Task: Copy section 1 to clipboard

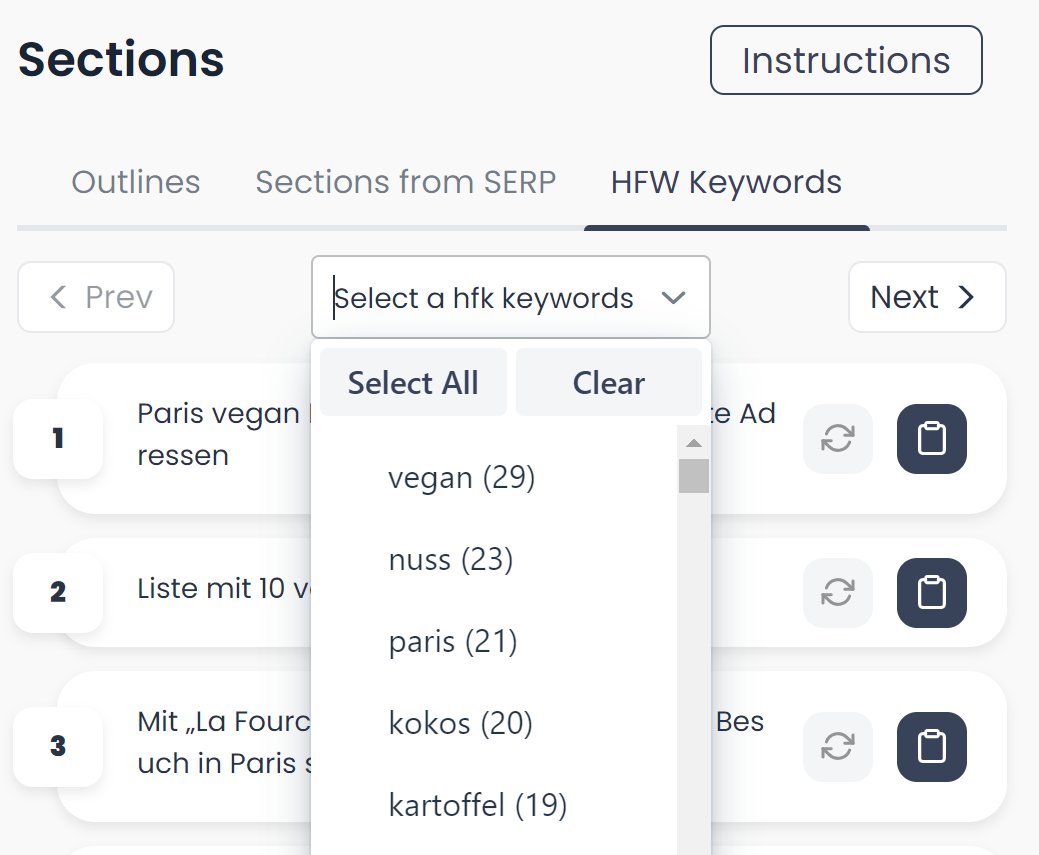Action: coord(931,439)
